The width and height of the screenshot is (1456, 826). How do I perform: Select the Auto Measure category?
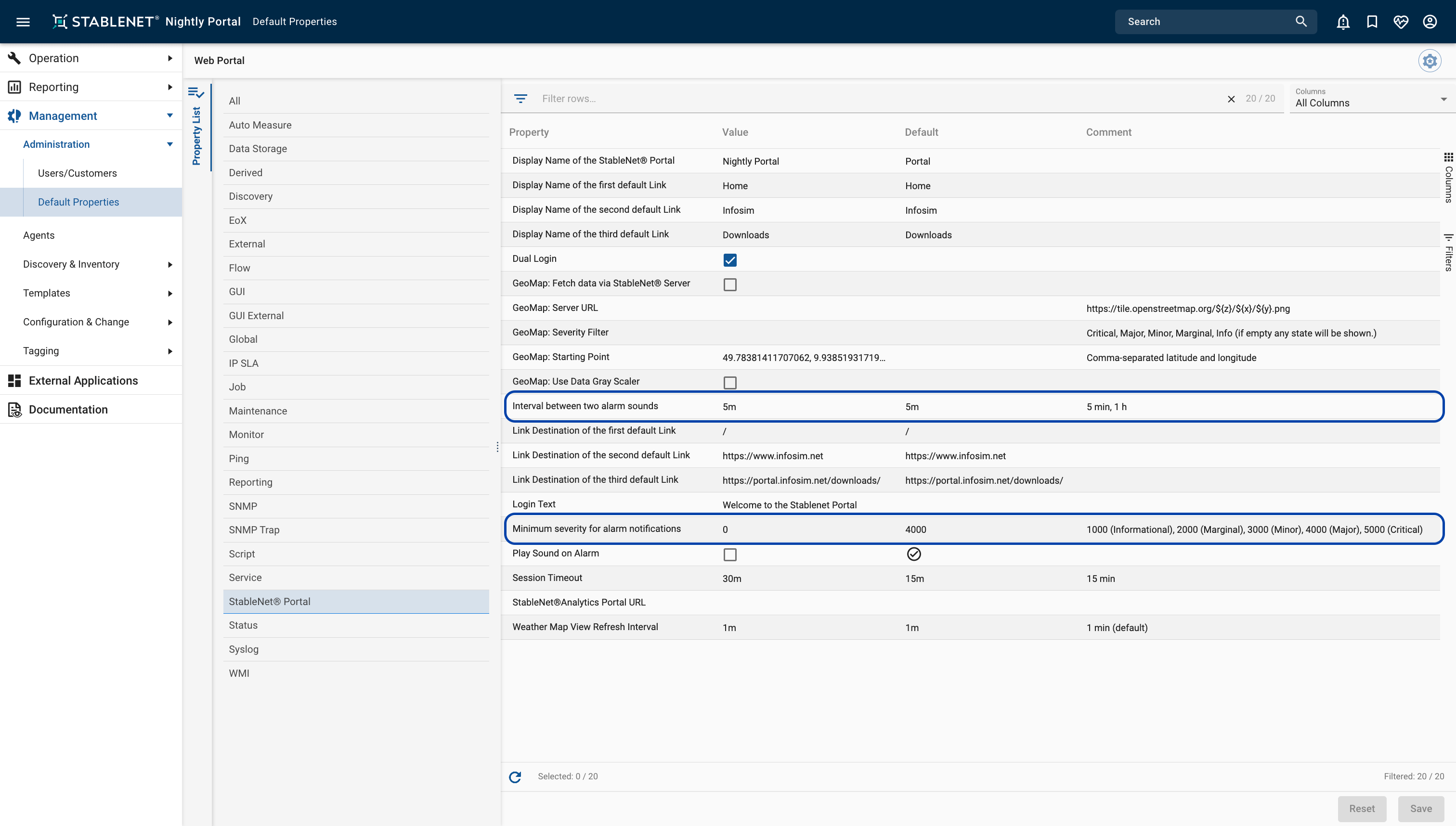356,125
